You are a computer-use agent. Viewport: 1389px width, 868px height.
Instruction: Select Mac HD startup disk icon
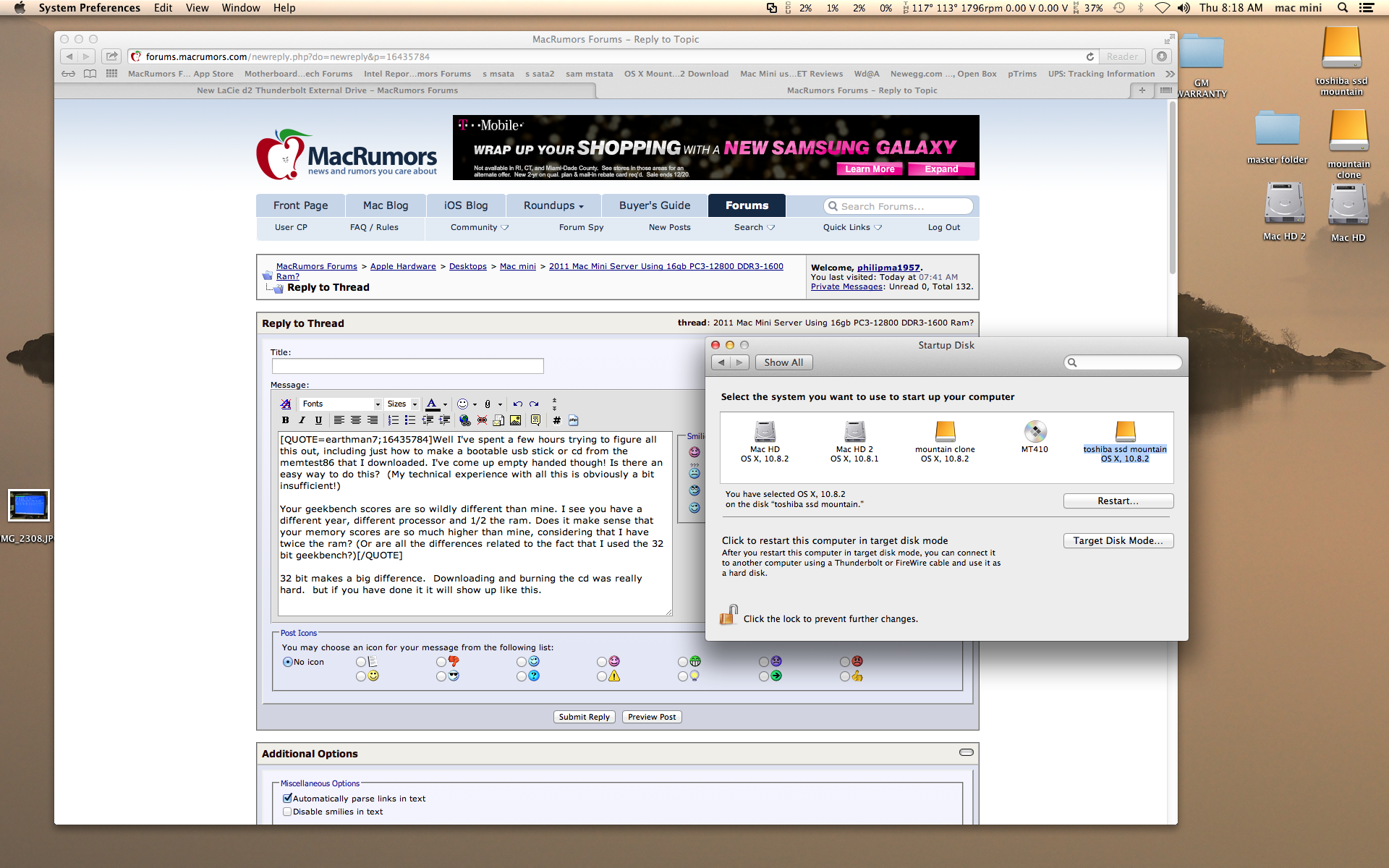click(x=765, y=432)
